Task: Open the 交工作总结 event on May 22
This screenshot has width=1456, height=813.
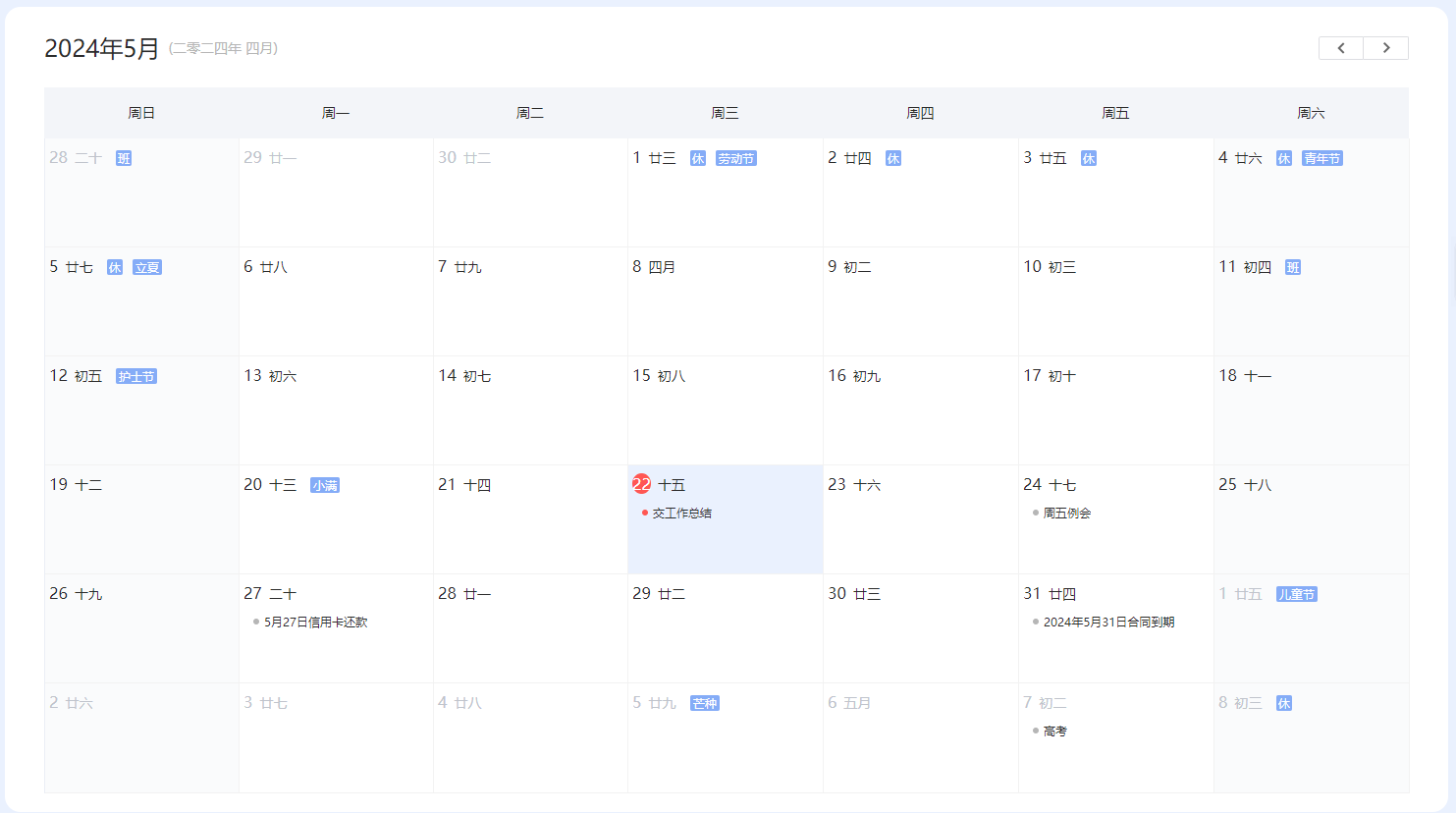Action: point(682,514)
